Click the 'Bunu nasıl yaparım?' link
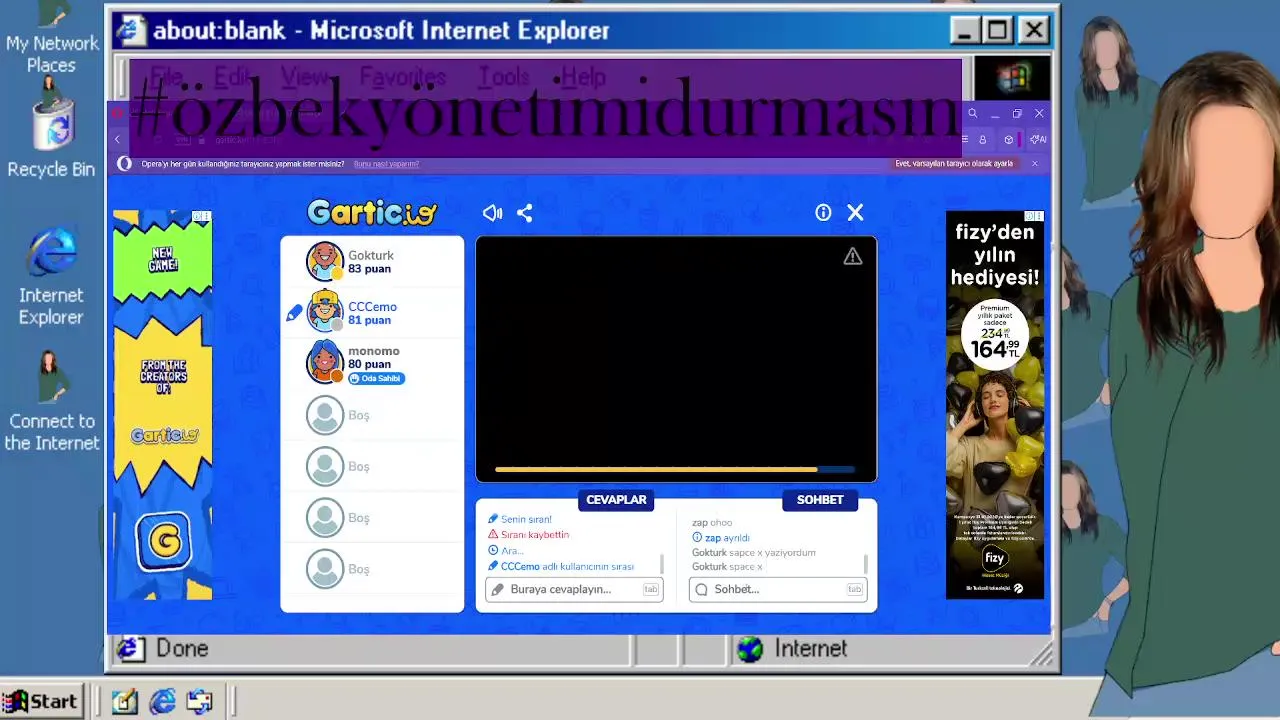This screenshot has height=720, width=1280. (386, 164)
